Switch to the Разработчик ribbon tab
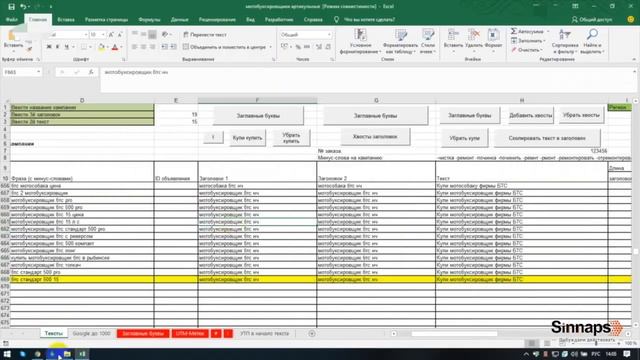Viewport: 640px width, 360px height. [279, 20]
